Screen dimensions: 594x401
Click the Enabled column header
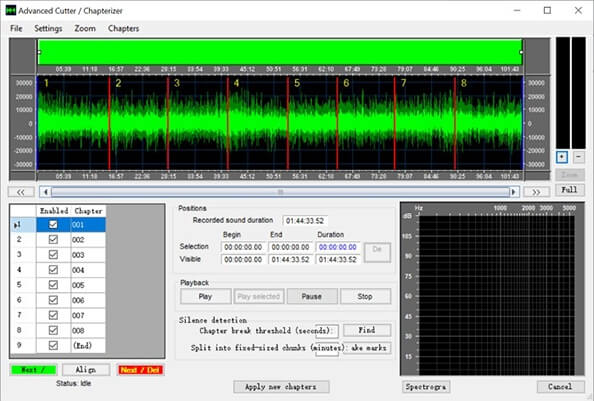pyautogui.click(x=53, y=211)
